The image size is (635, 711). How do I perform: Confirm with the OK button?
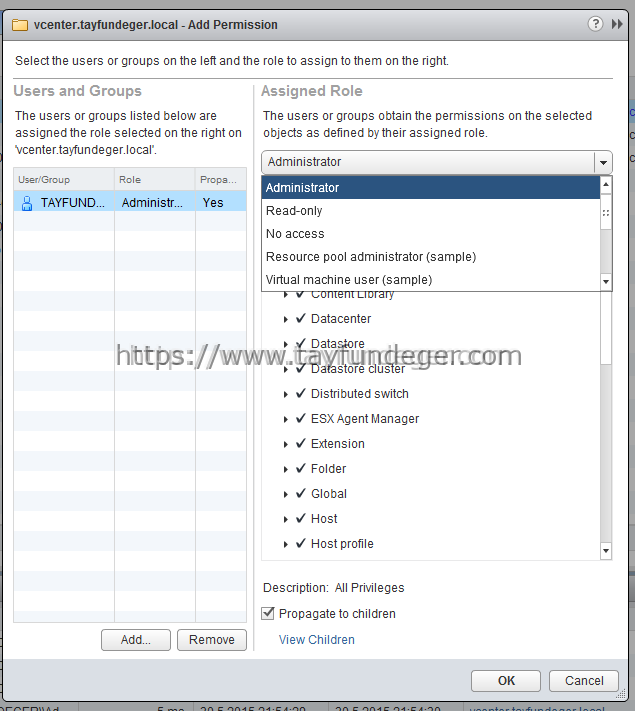click(506, 681)
